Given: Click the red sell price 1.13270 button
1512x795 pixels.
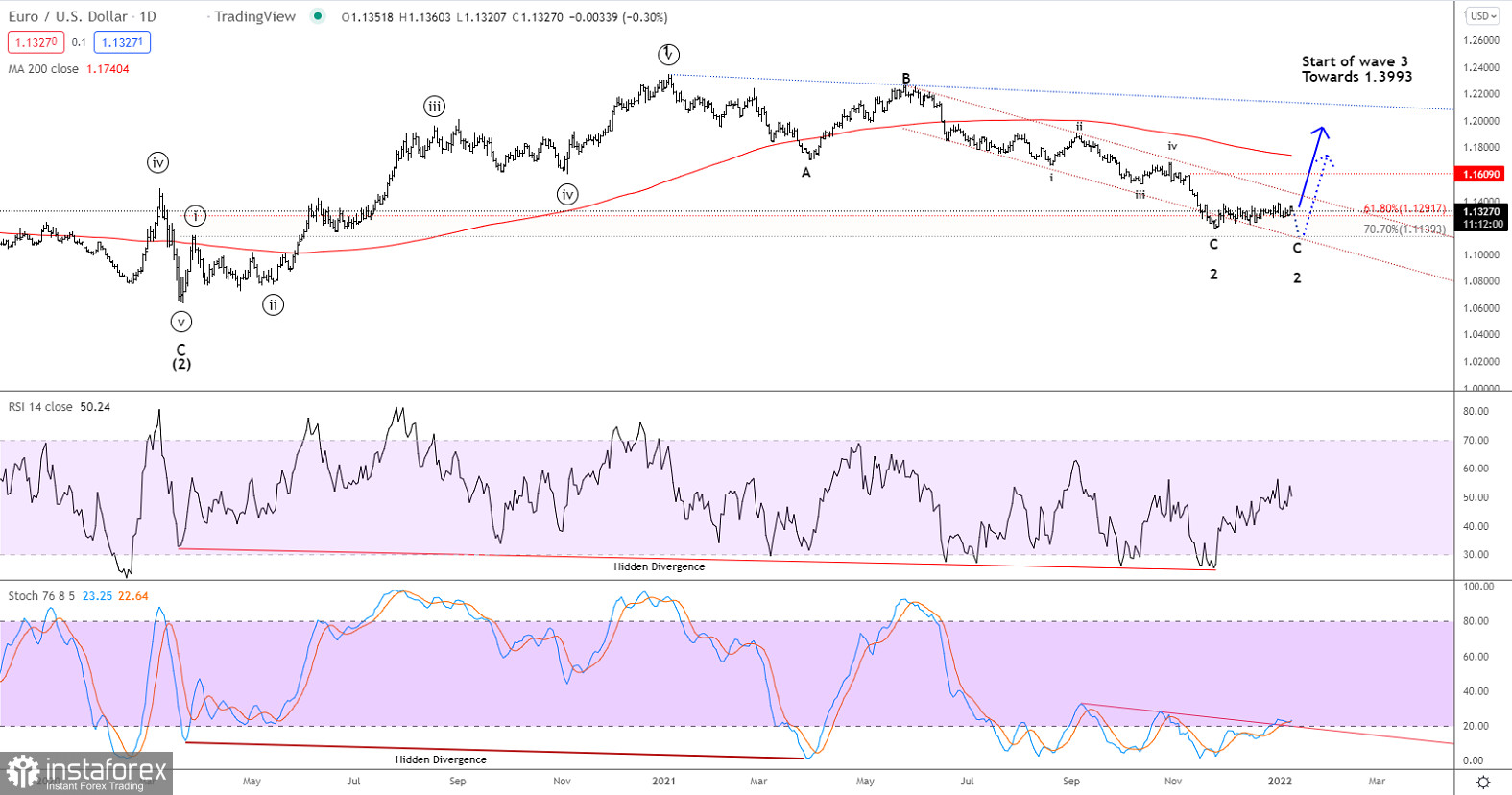Looking at the screenshot, I should (x=36, y=42).
